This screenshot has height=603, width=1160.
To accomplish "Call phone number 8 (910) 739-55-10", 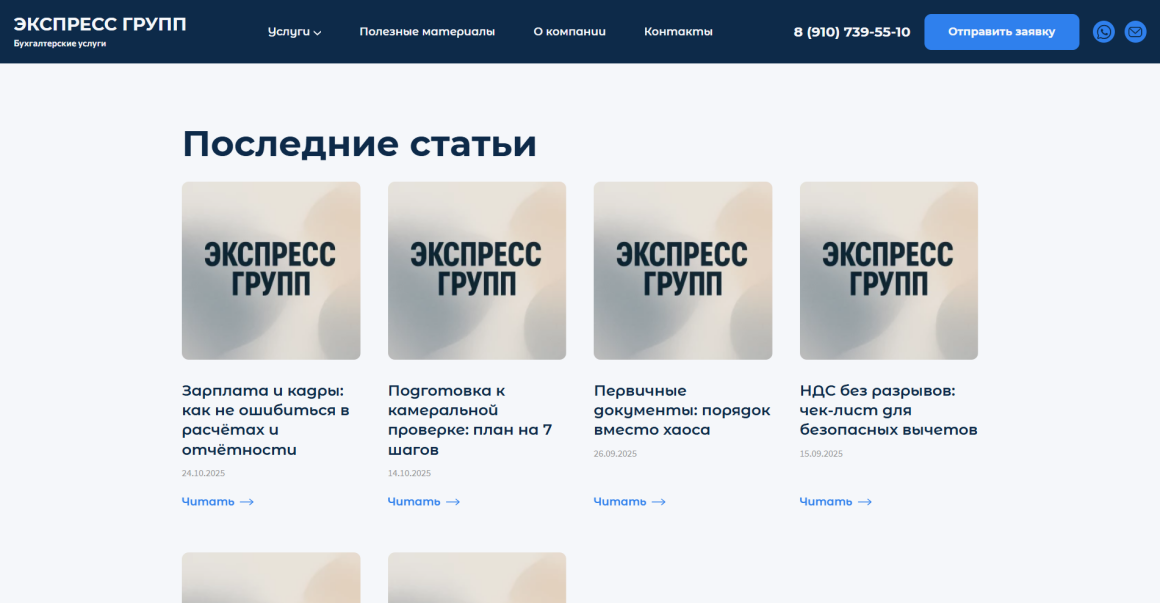I will click(x=851, y=32).
